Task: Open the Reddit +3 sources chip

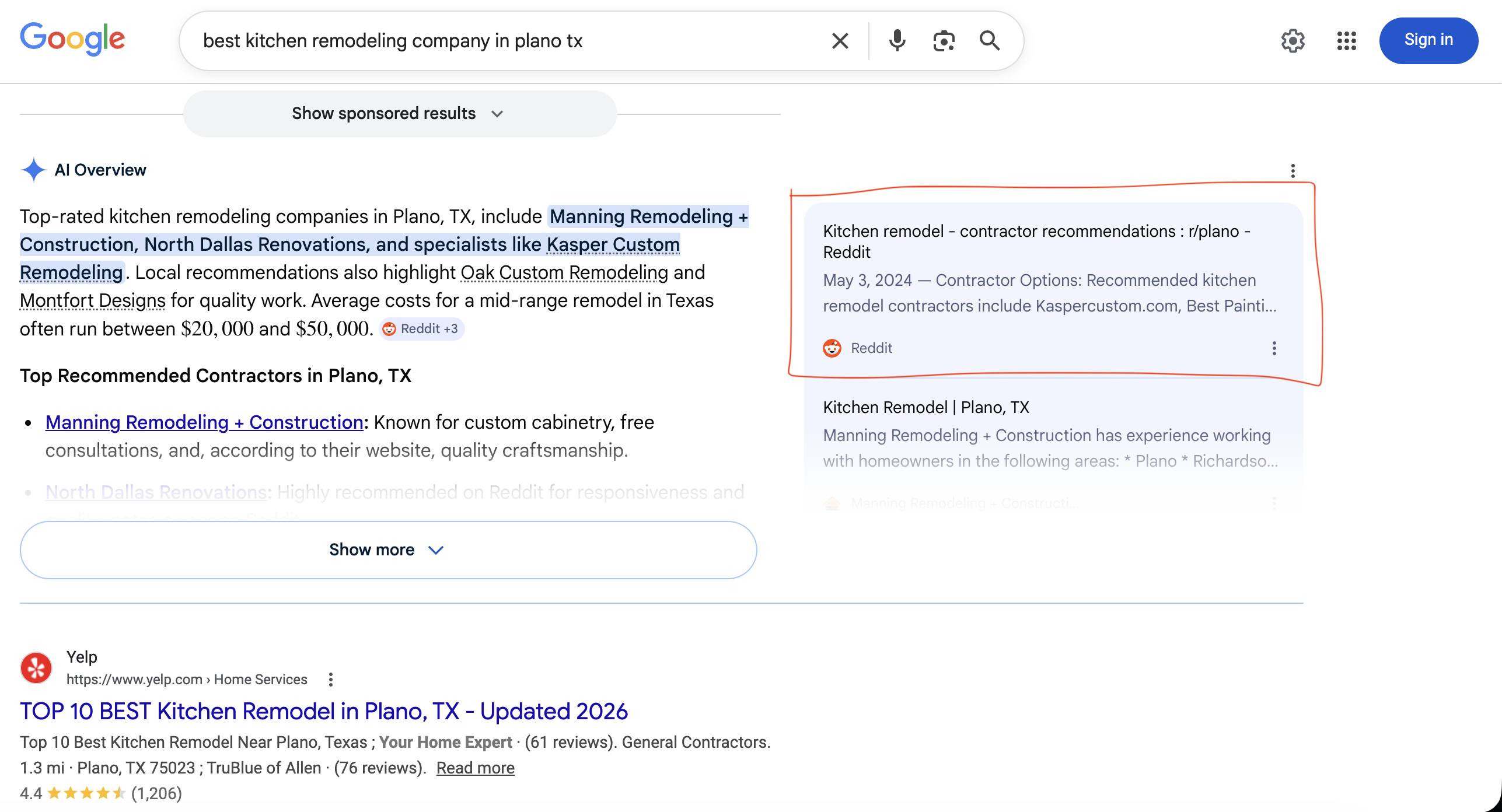Action: tap(421, 328)
